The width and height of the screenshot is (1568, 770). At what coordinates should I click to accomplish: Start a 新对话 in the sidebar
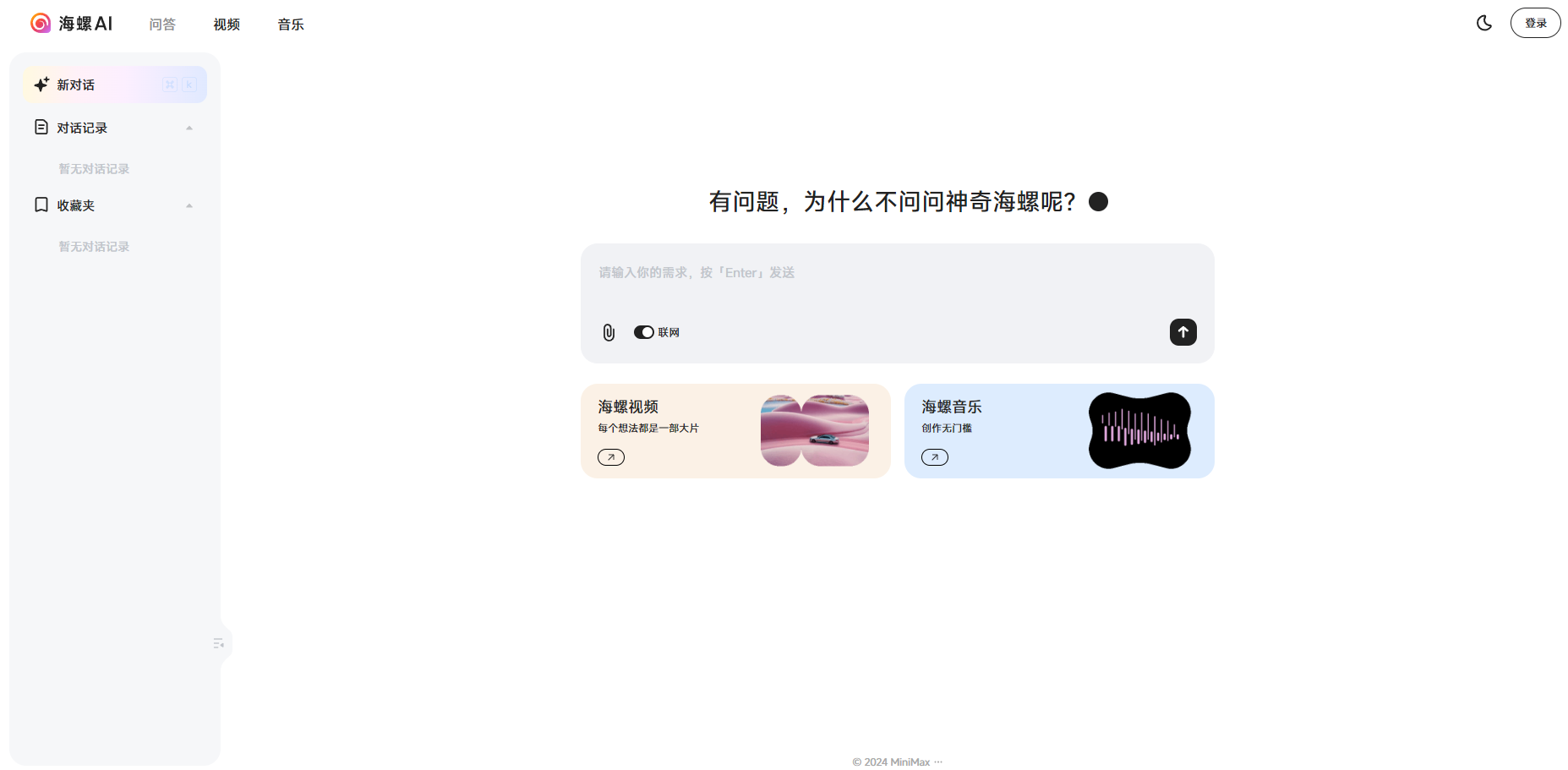coord(115,85)
